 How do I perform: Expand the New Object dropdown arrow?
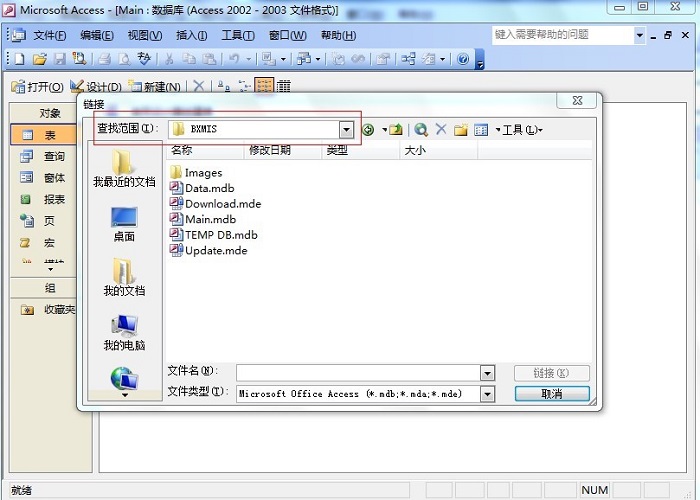tap(442, 59)
